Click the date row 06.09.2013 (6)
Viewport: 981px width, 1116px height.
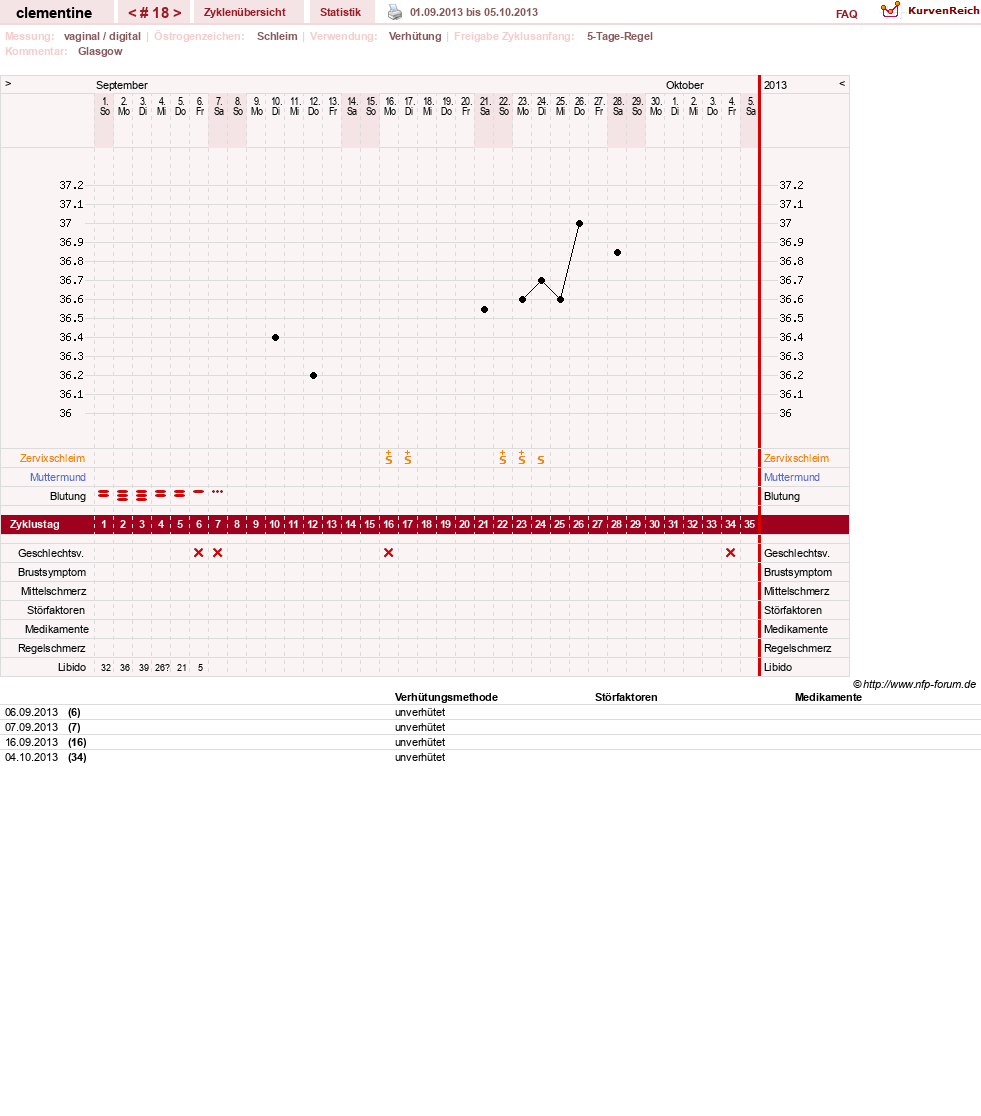point(490,712)
